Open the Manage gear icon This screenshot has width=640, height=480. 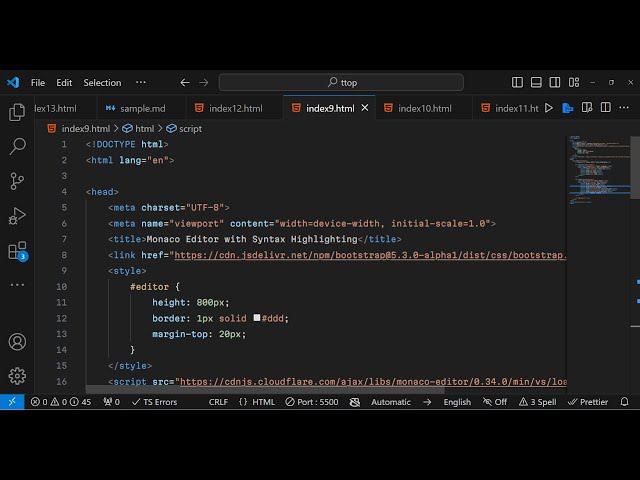(x=17, y=376)
